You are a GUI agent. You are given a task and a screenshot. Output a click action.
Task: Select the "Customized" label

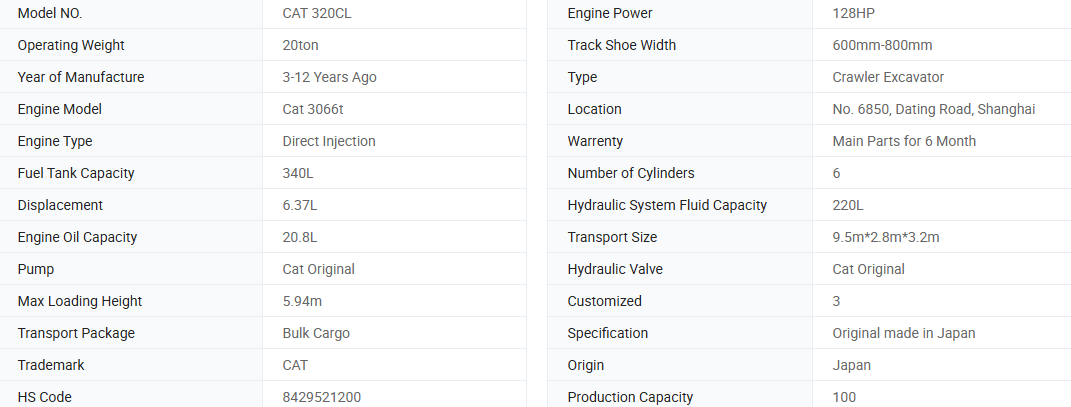click(604, 302)
